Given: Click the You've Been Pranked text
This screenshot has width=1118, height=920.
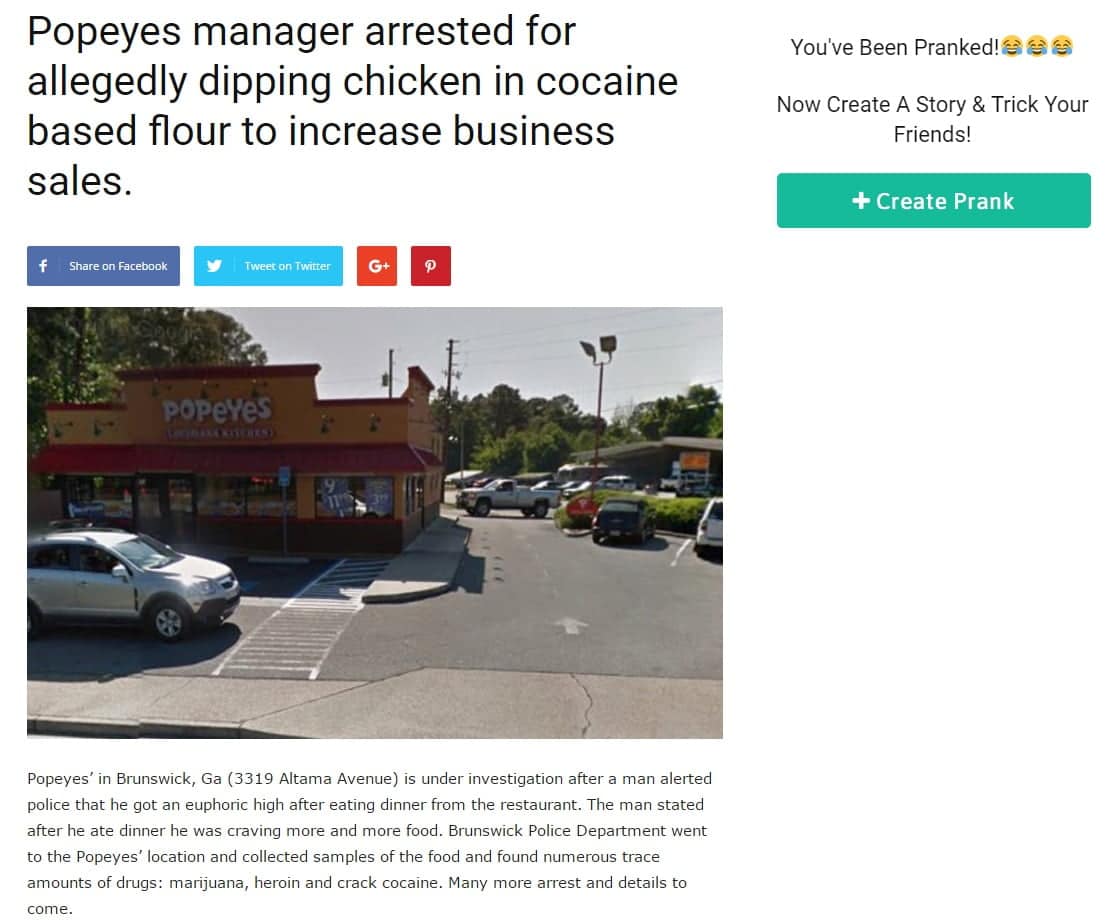Looking at the screenshot, I should 894,47.
